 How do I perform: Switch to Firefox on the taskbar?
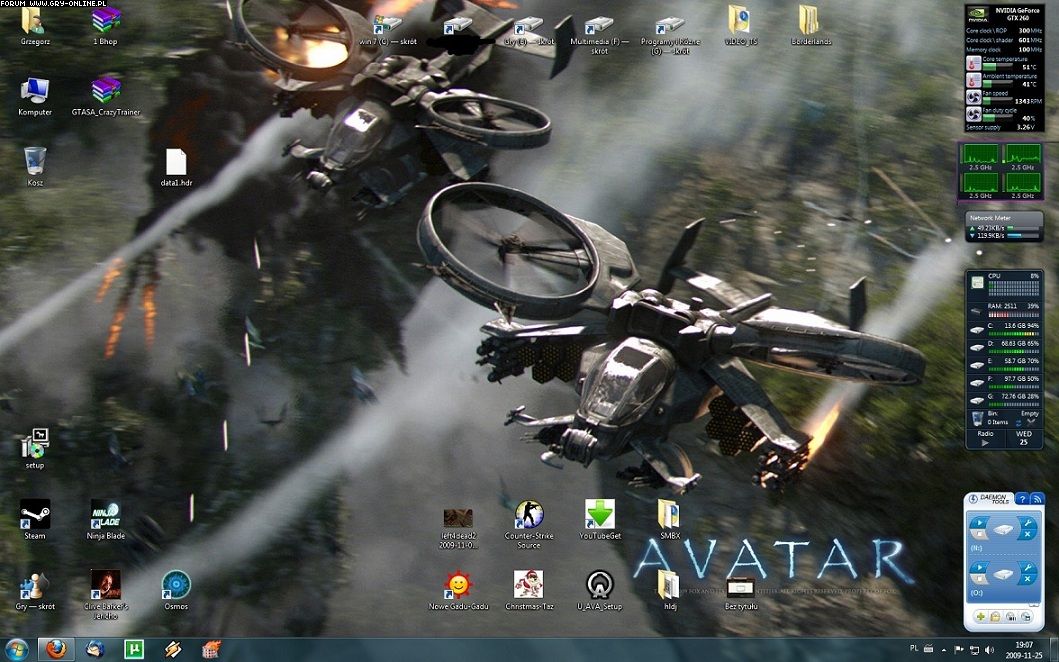[56, 649]
